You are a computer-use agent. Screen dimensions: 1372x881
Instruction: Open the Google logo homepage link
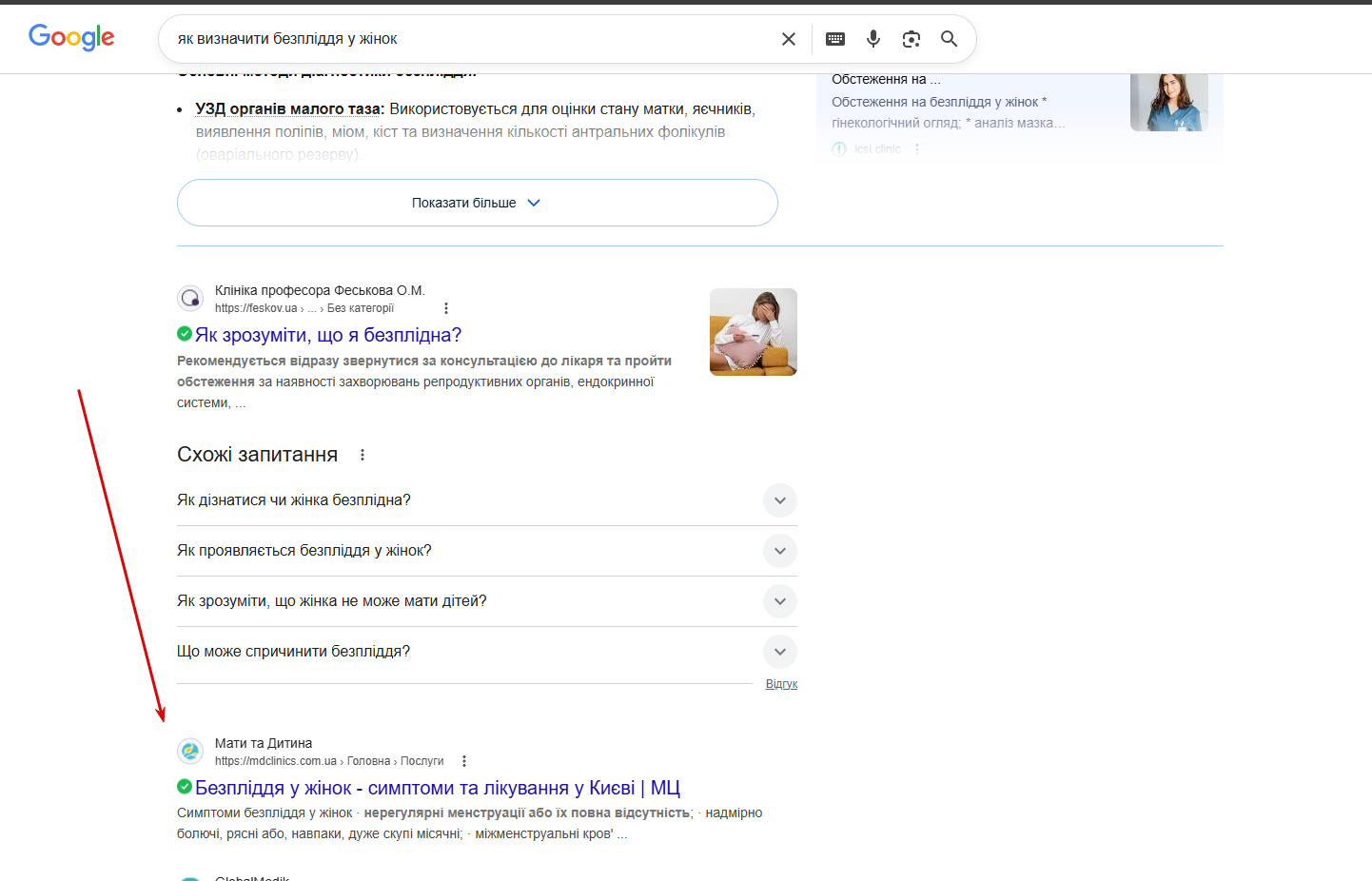tap(71, 37)
